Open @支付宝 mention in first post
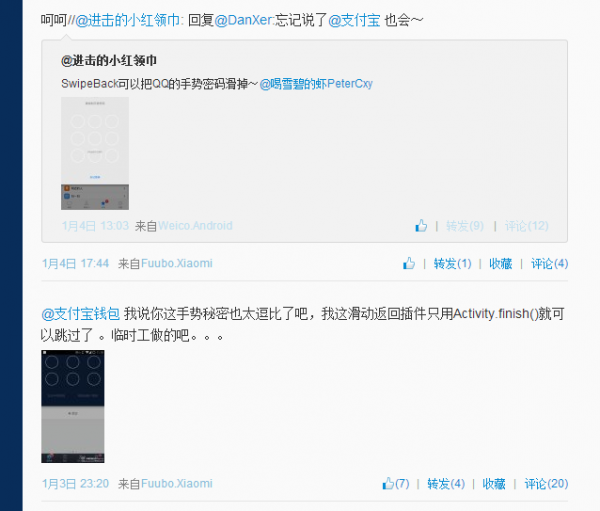 (354, 20)
